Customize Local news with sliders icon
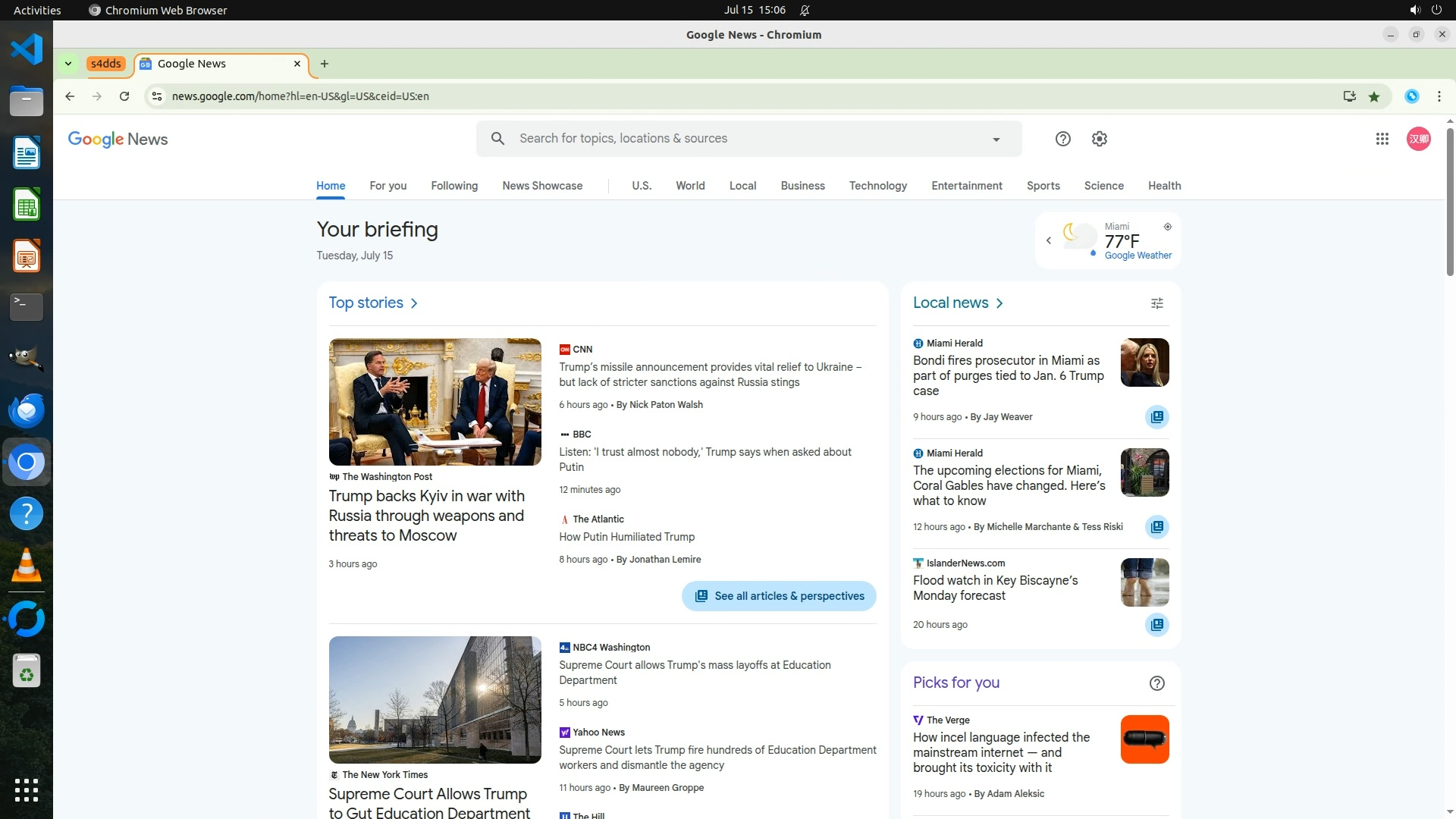1456x819 pixels. click(1156, 303)
